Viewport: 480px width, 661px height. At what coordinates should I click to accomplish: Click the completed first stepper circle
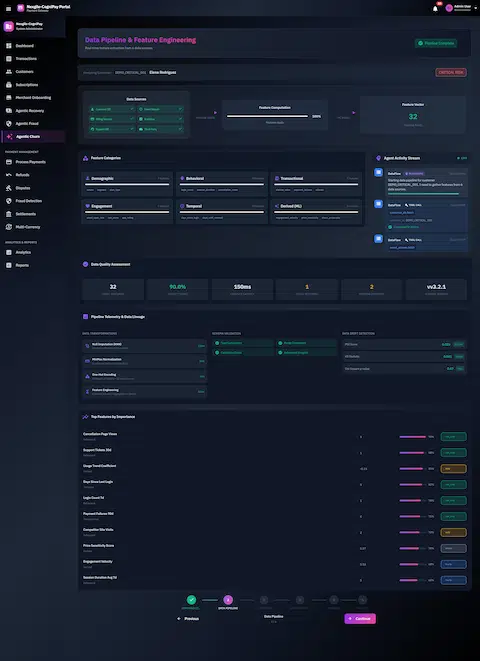click(191, 600)
